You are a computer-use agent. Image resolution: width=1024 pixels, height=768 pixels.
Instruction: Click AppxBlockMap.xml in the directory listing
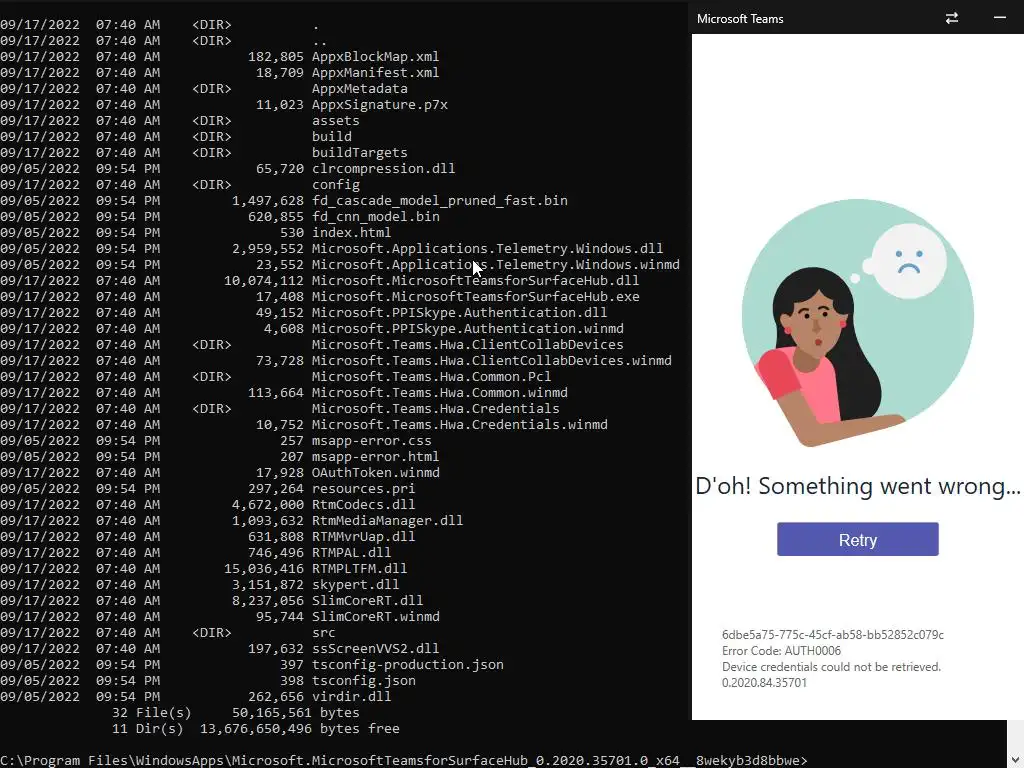pyautogui.click(x=376, y=57)
